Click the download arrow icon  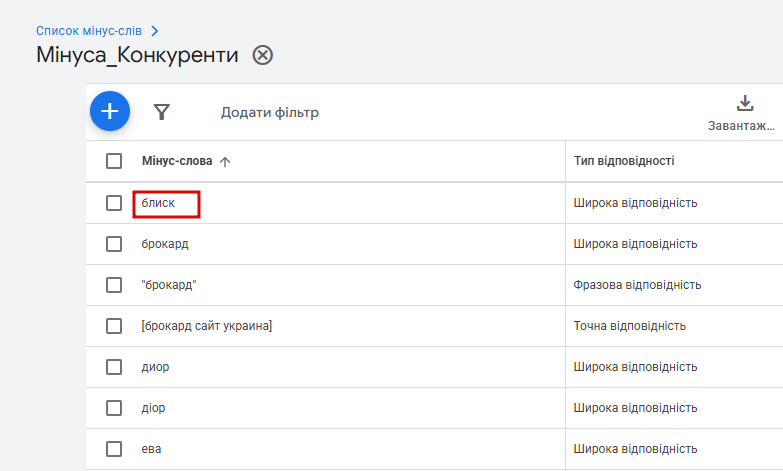[x=744, y=103]
